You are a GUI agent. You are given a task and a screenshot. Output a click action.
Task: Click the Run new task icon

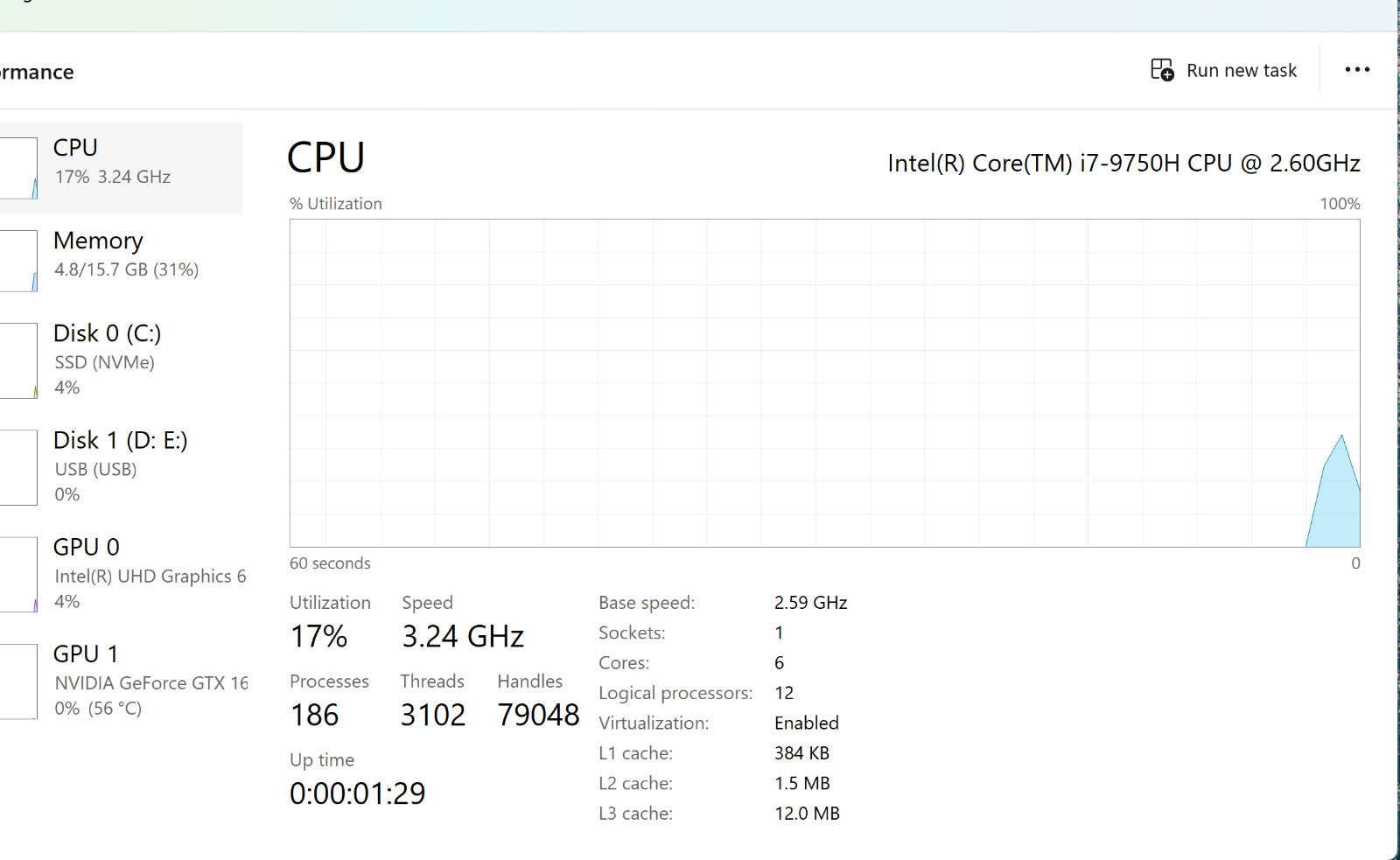click(x=1162, y=70)
